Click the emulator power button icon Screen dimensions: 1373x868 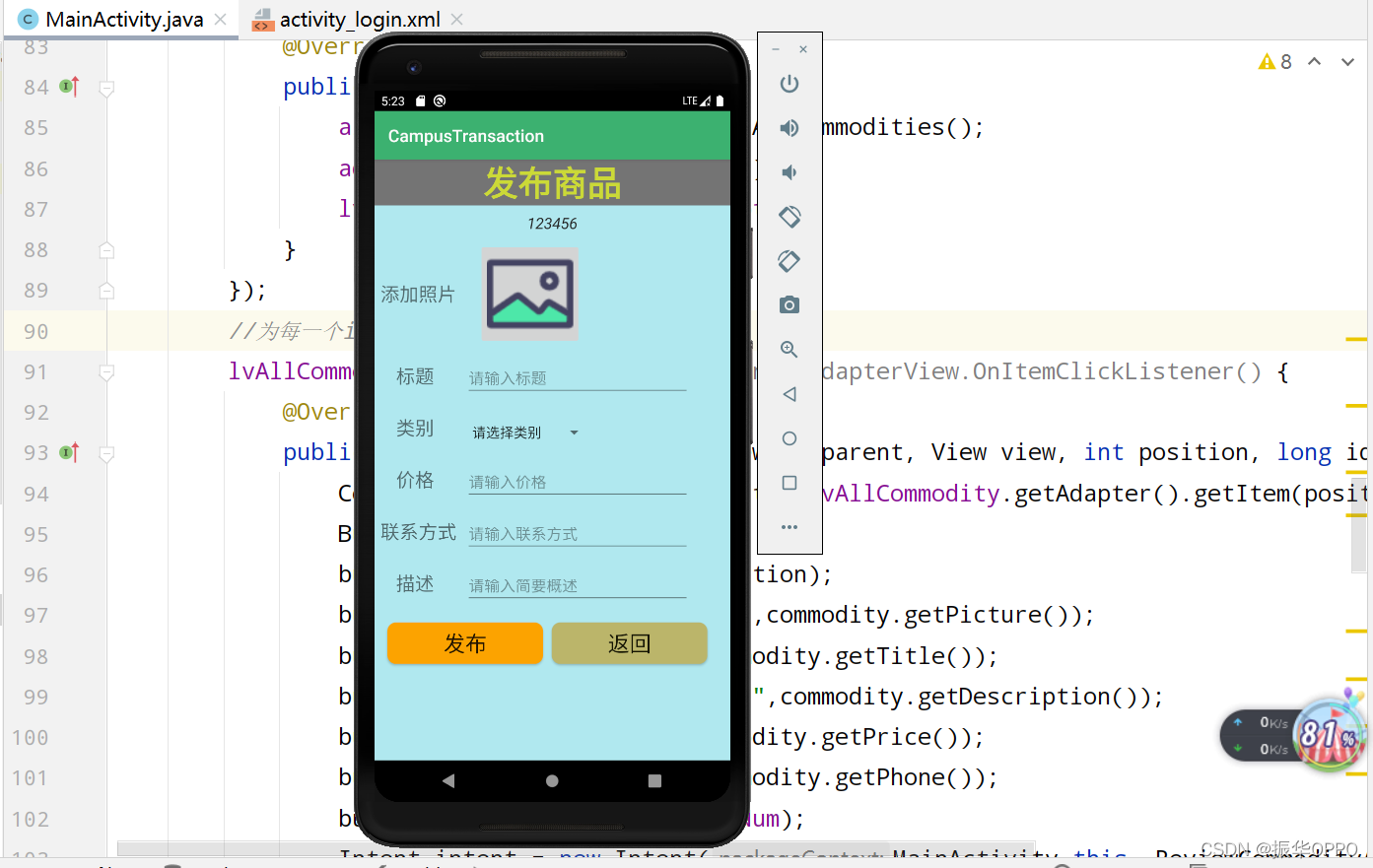point(789,84)
